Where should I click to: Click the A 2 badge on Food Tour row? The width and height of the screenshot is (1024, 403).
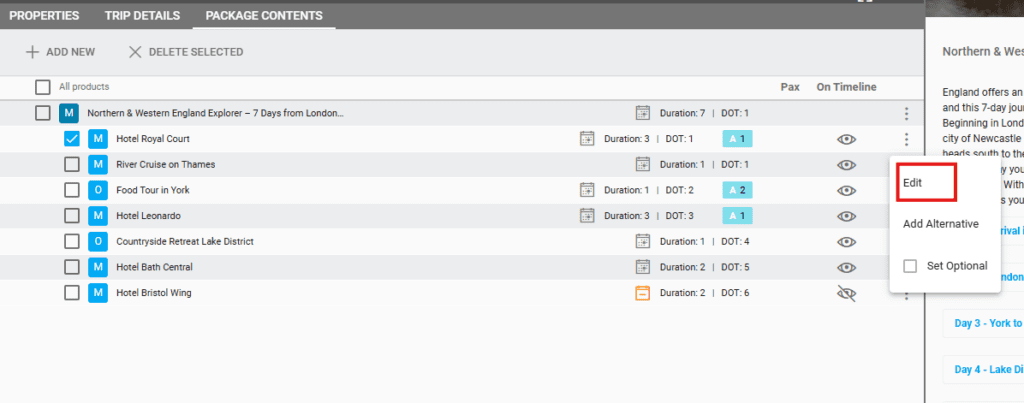(x=738, y=190)
